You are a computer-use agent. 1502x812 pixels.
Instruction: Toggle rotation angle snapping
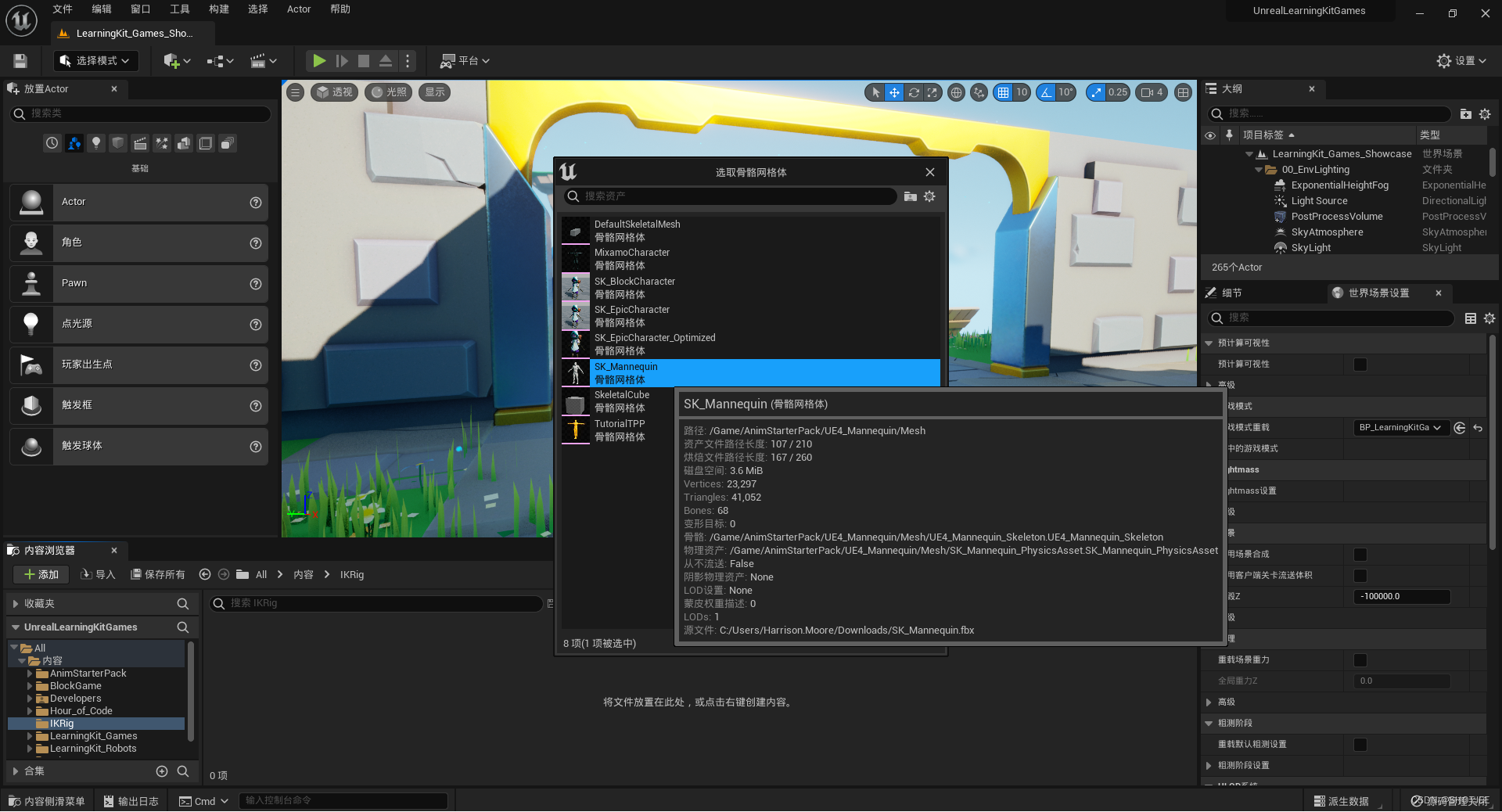pyautogui.click(x=1046, y=92)
